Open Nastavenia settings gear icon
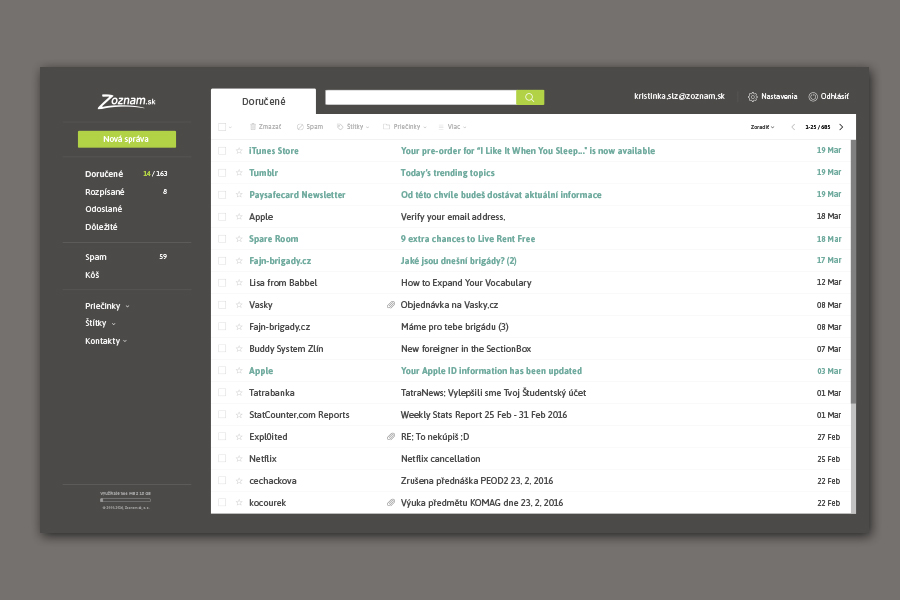Viewport: 900px width, 600px height. (753, 97)
